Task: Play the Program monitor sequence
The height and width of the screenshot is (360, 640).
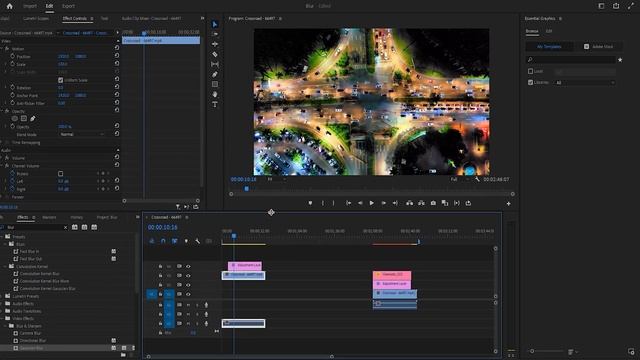Action: coord(371,203)
